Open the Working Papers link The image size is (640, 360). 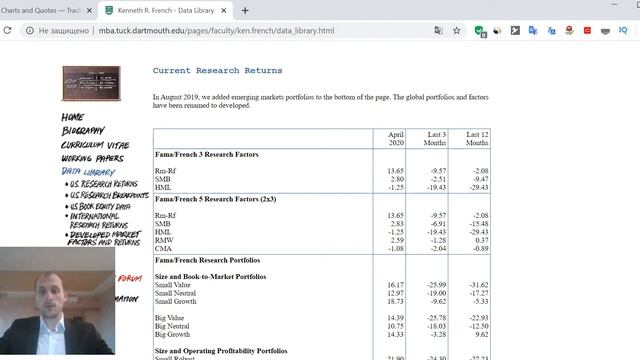92,158
